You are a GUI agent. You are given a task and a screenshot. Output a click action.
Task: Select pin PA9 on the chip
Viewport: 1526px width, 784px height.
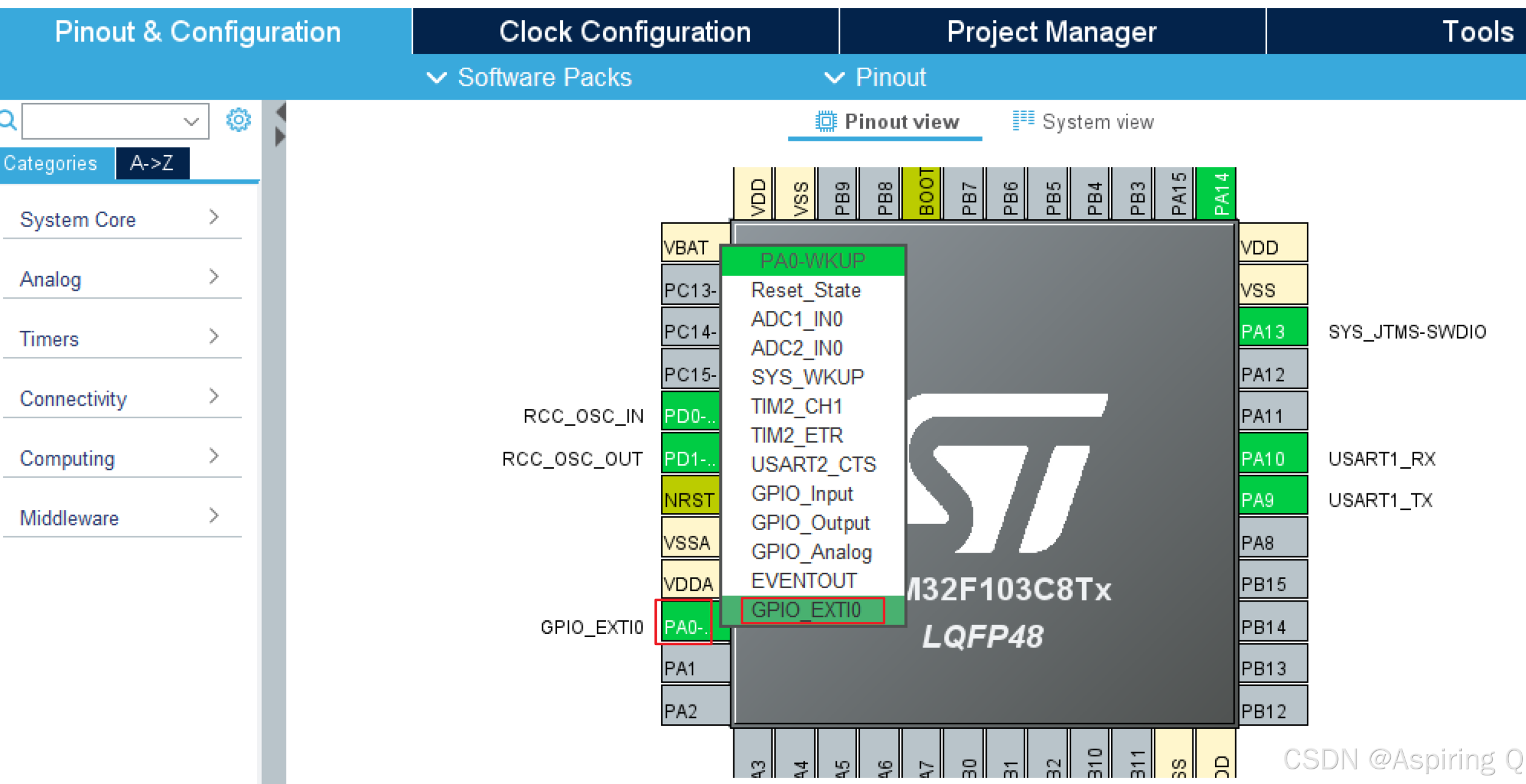(1273, 496)
